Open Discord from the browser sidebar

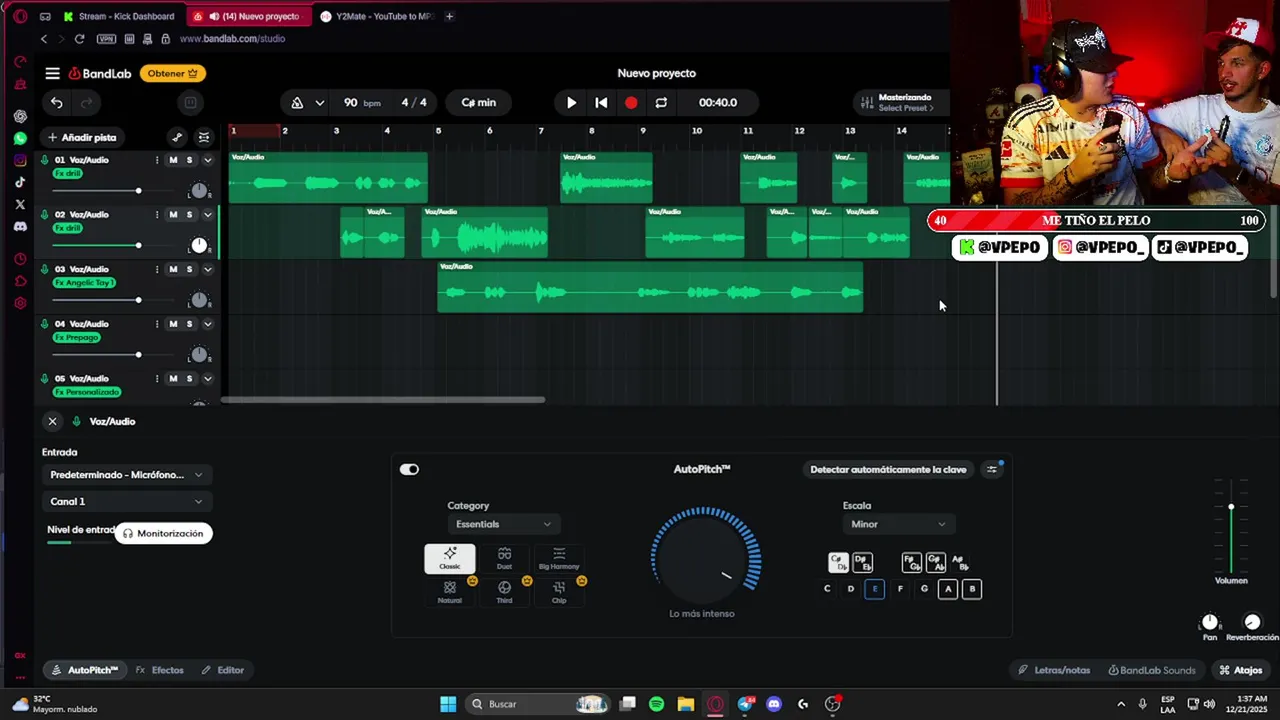(20, 226)
